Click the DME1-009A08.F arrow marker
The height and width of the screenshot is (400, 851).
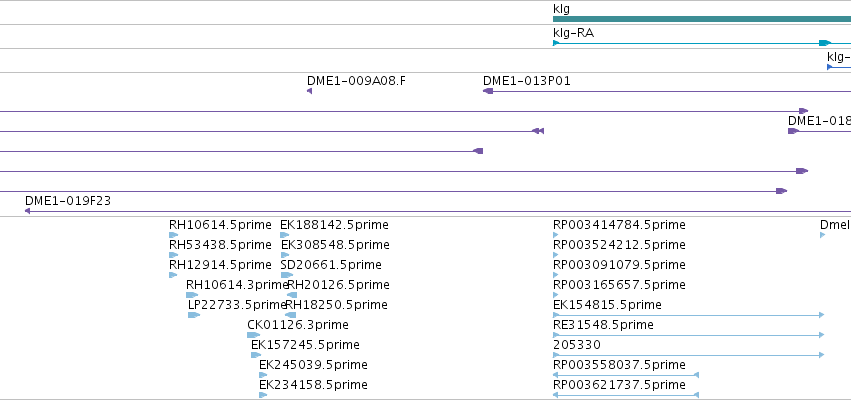coord(309,91)
